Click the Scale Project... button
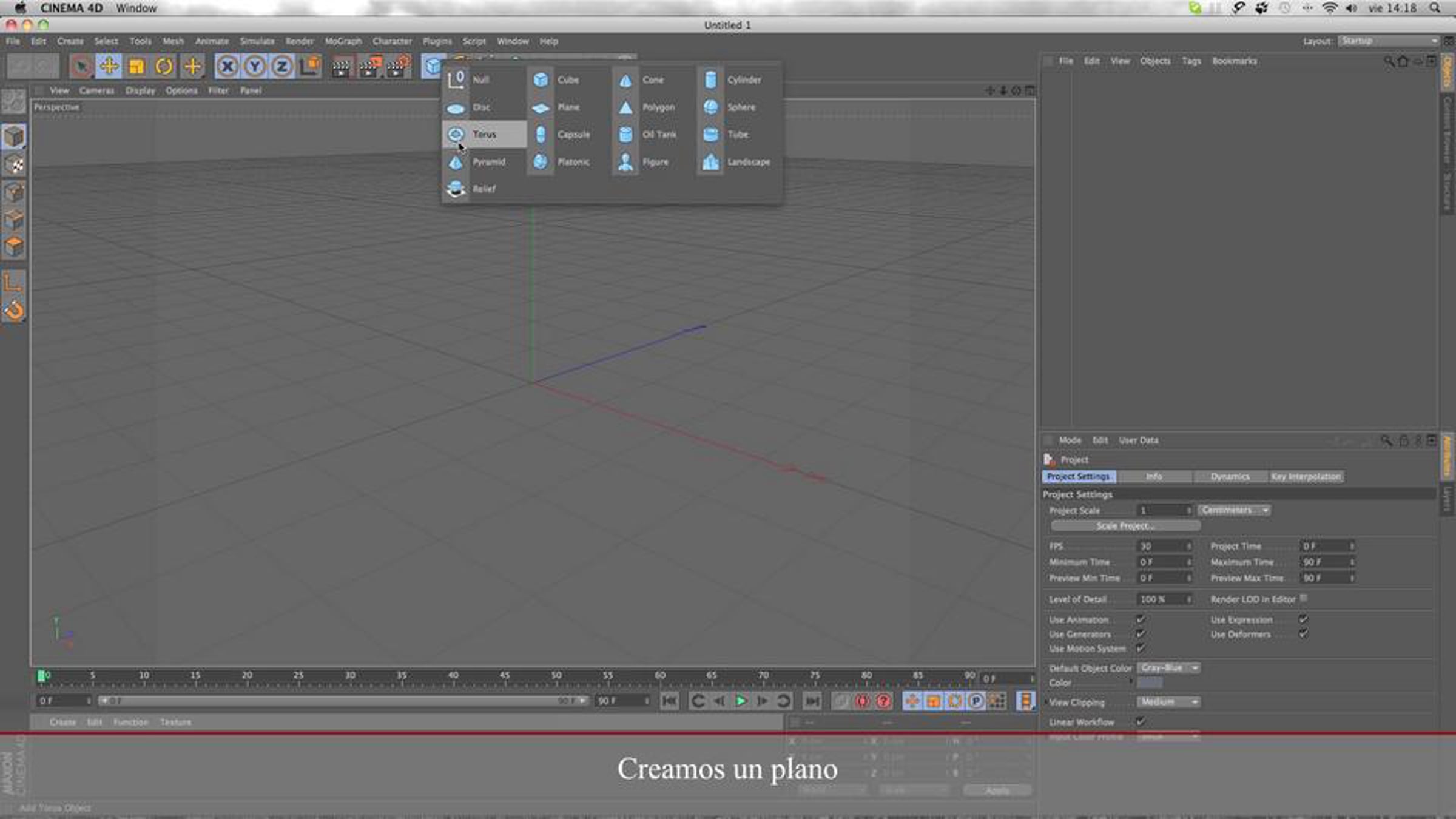The image size is (1456, 819). coord(1125,526)
